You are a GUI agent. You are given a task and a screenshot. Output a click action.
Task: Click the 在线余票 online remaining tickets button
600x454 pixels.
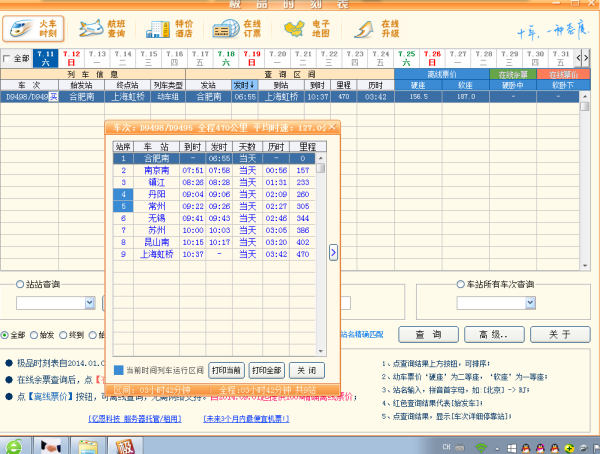(x=513, y=74)
